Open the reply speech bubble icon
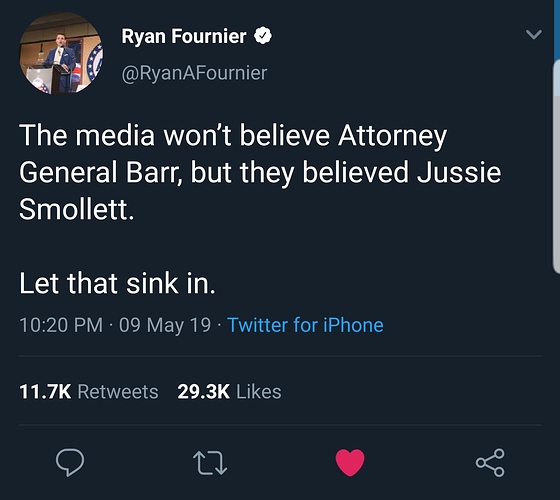 coord(70,462)
